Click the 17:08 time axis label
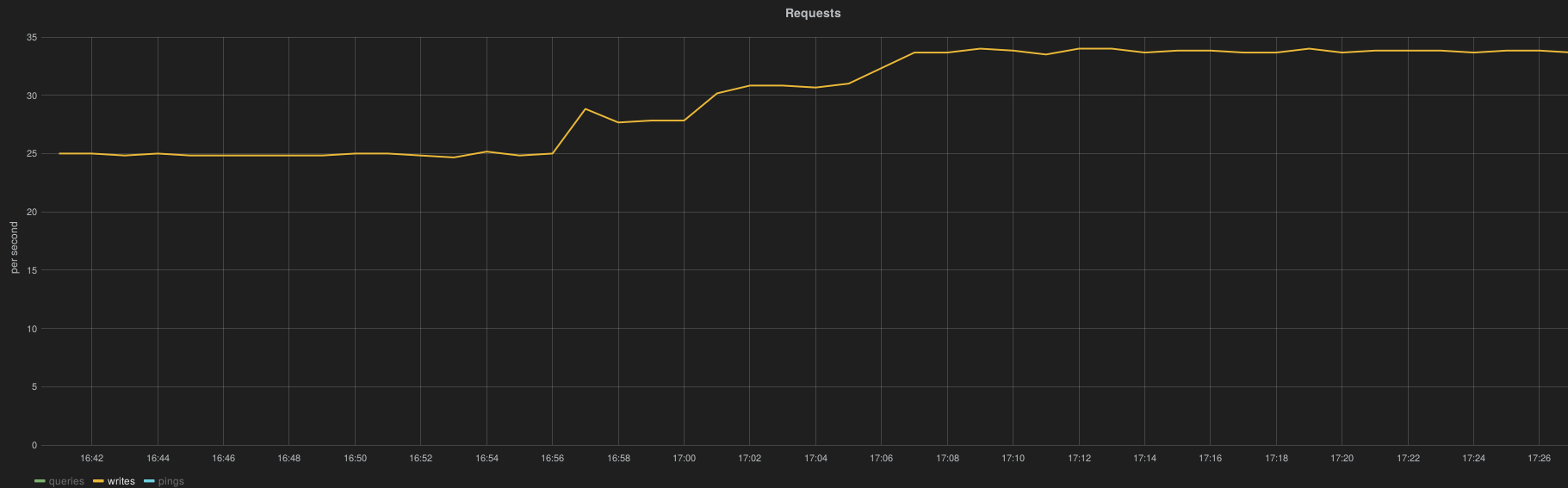Viewport: 1568px width, 488px height. click(947, 458)
